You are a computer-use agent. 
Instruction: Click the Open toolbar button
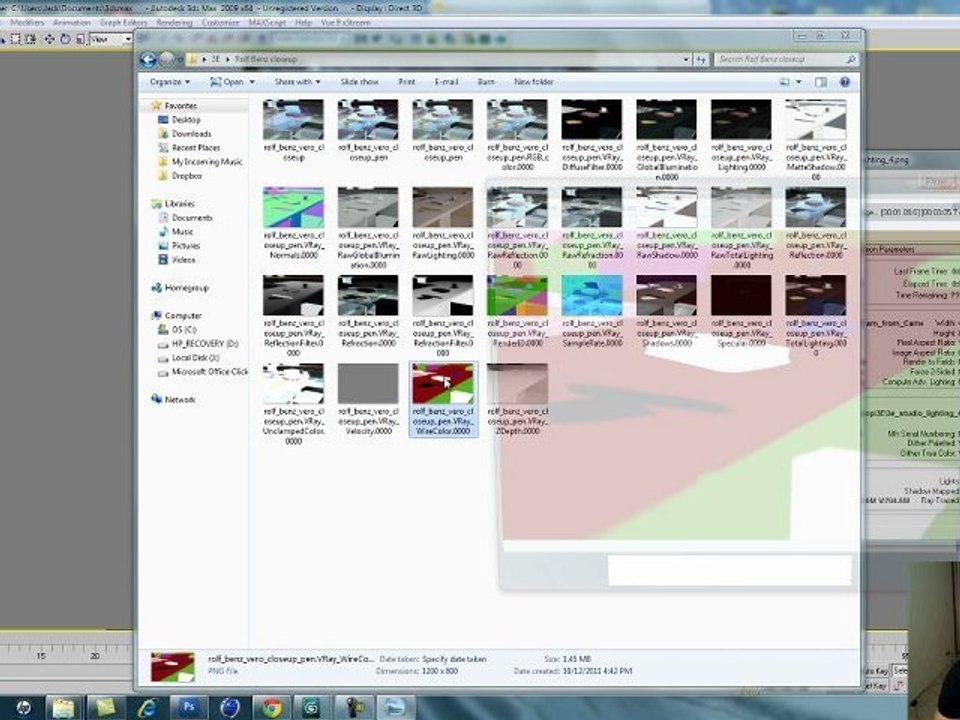click(x=227, y=81)
